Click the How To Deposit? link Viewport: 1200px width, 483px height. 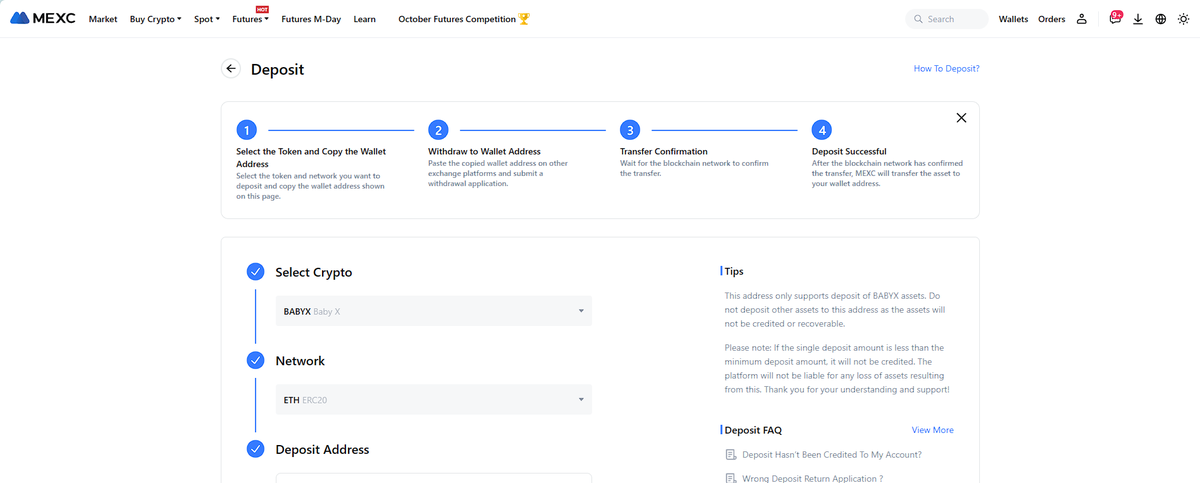coord(946,69)
